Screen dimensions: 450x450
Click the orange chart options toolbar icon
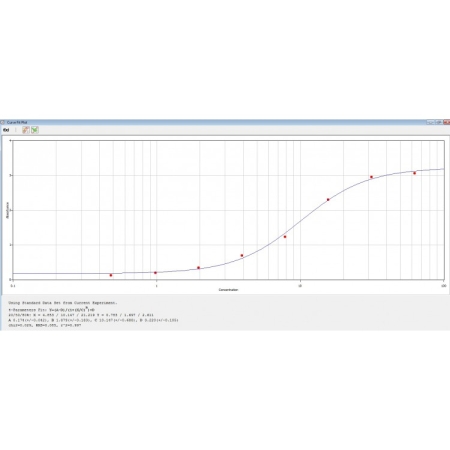pos(26,130)
